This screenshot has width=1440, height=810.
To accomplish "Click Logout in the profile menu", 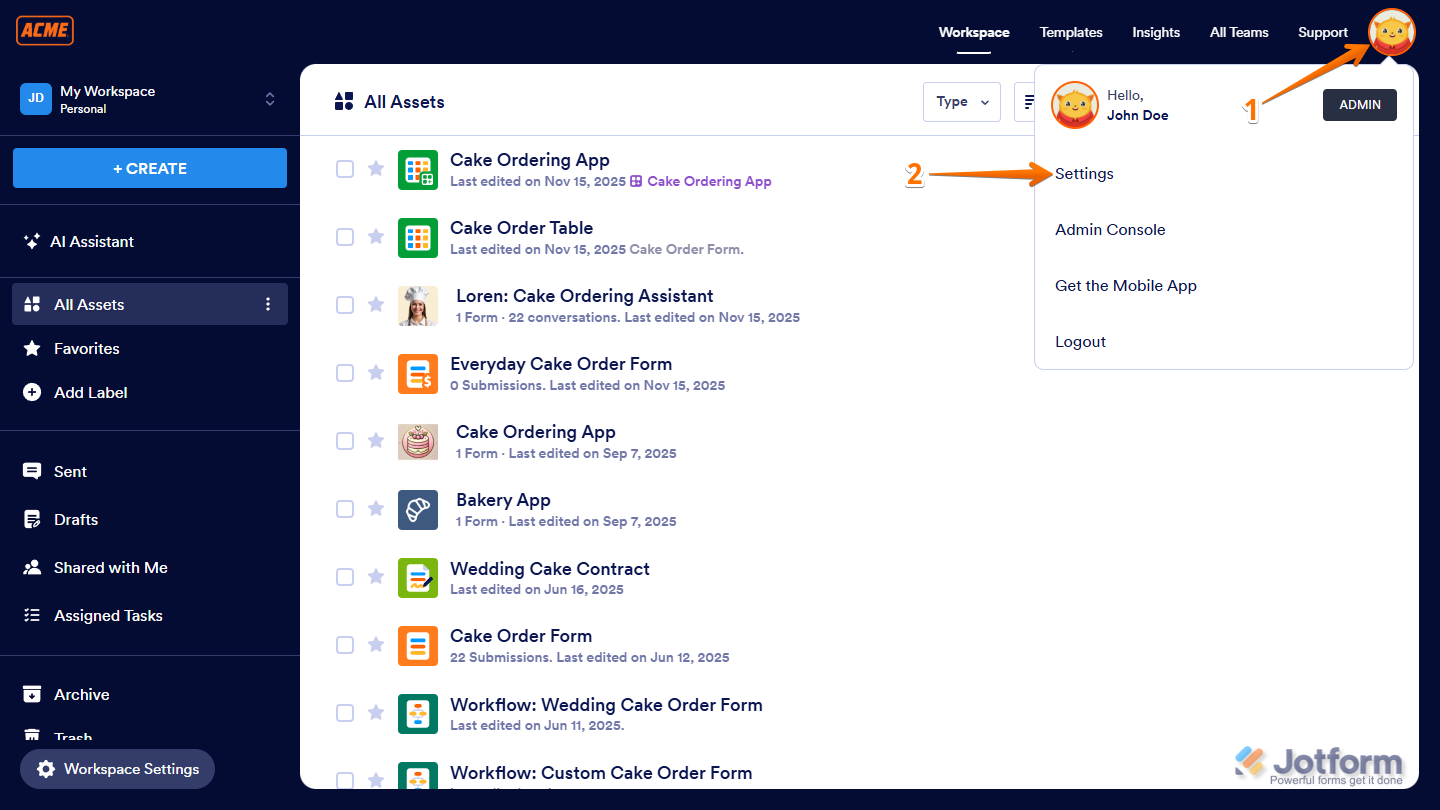I will point(1080,341).
